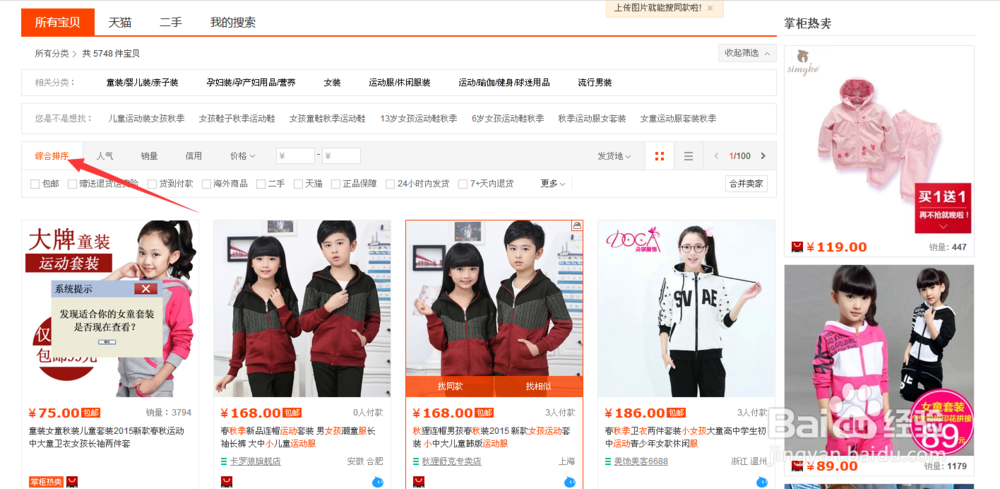Click the DOCA logo on fourth product
1000x489 pixels.
tap(633, 240)
